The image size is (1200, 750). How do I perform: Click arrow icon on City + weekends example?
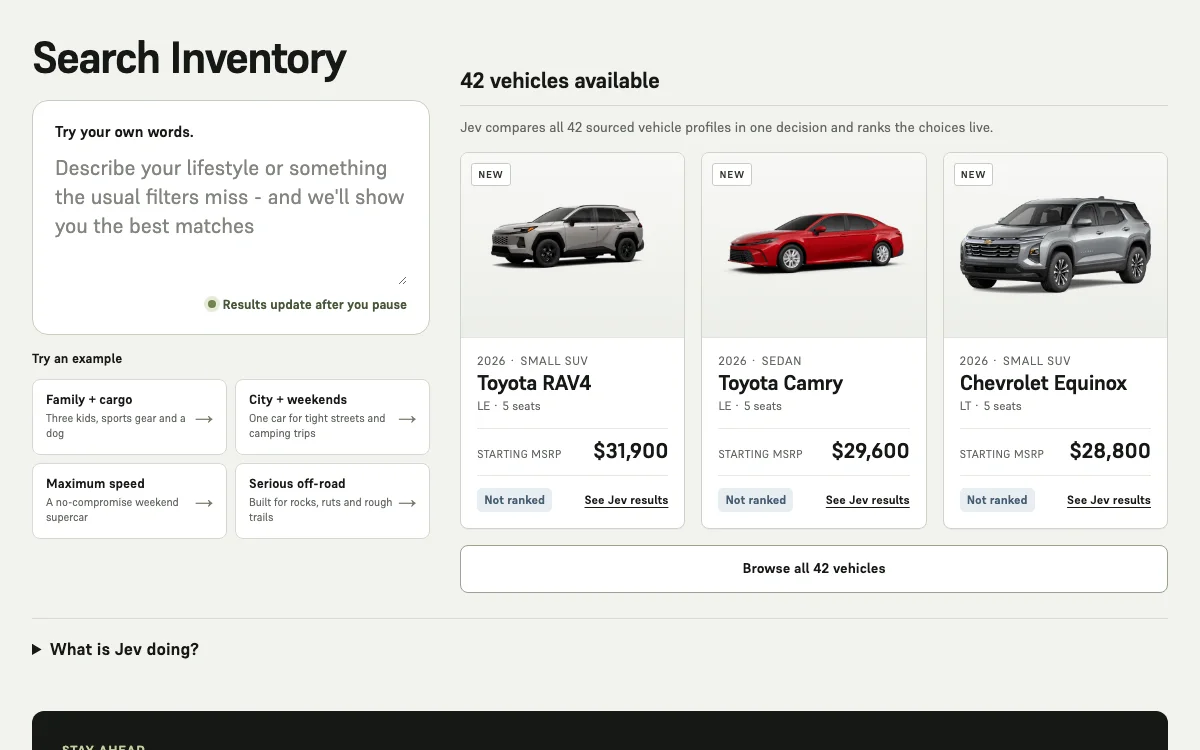(x=407, y=419)
